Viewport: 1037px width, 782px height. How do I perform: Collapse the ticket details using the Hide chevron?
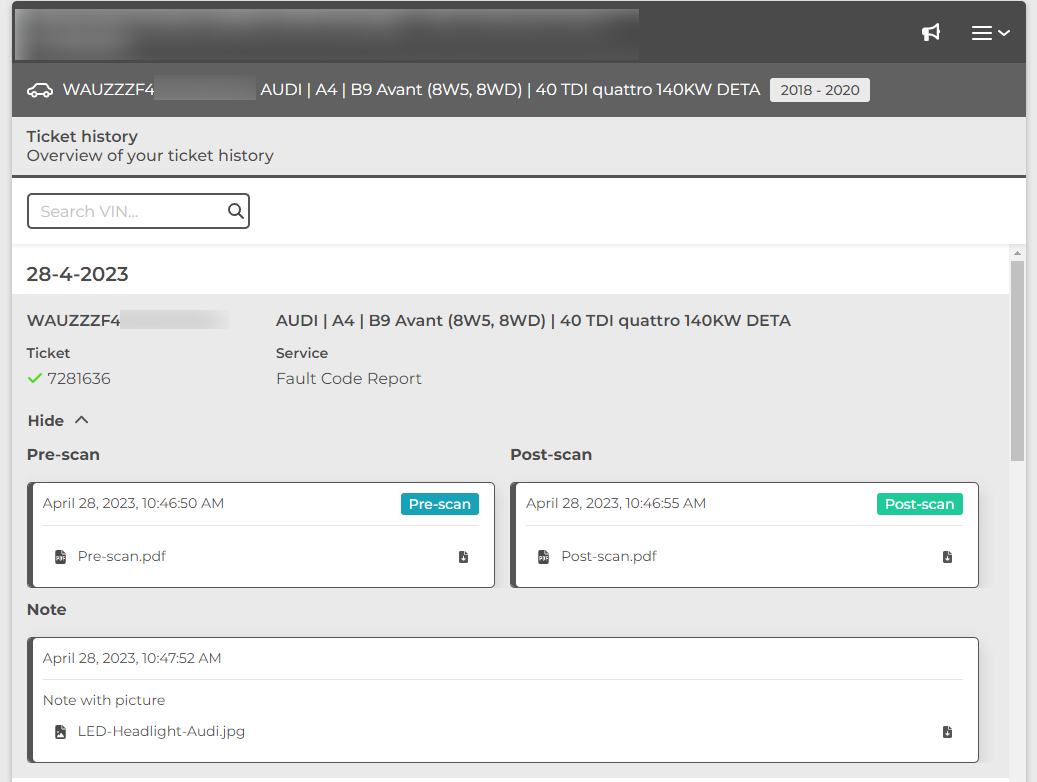click(80, 420)
